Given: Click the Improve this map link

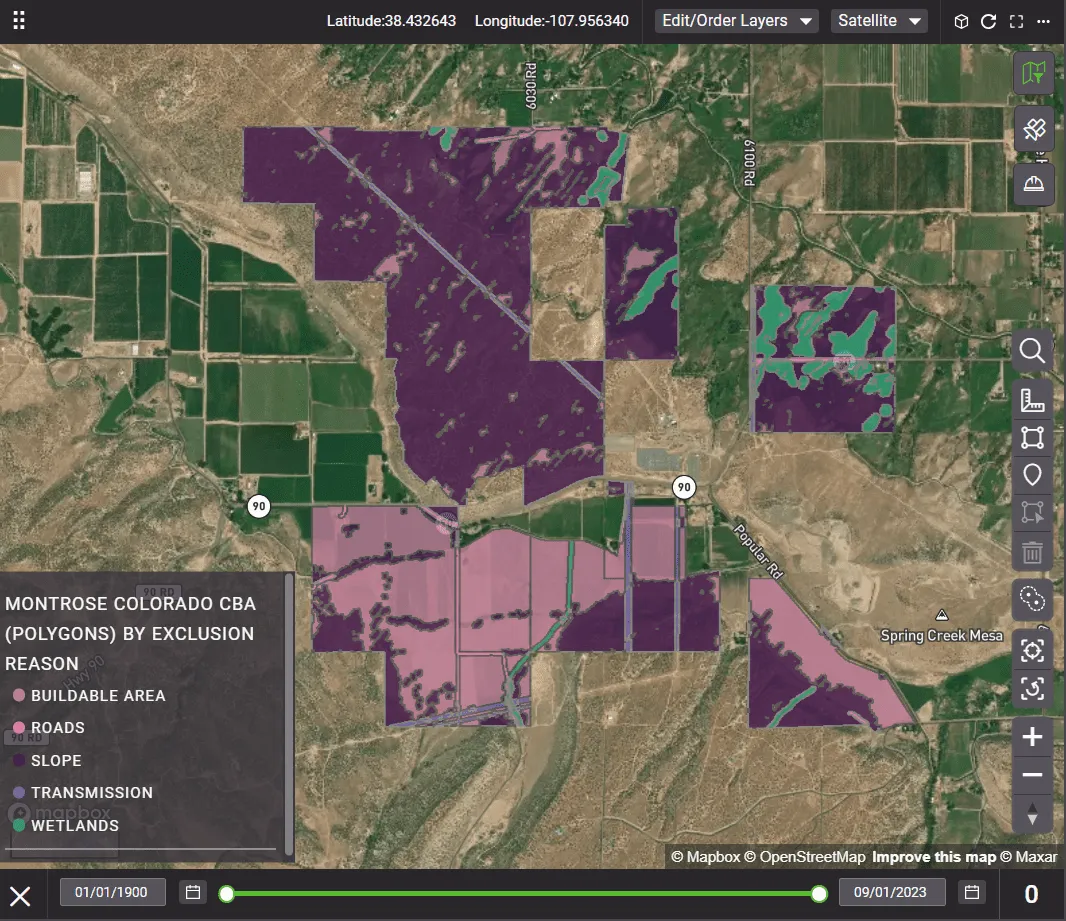Looking at the screenshot, I should (934, 856).
